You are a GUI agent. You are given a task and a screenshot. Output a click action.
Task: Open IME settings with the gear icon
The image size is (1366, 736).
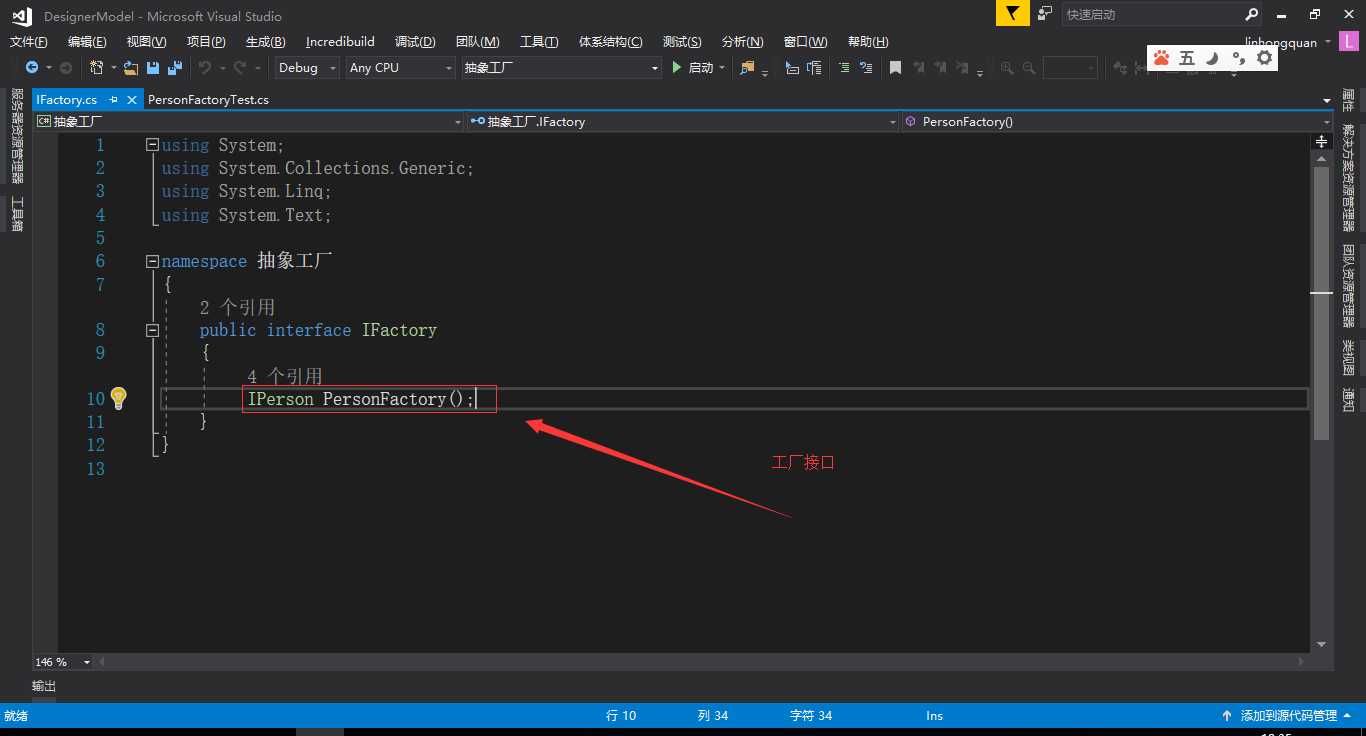[1264, 58]
